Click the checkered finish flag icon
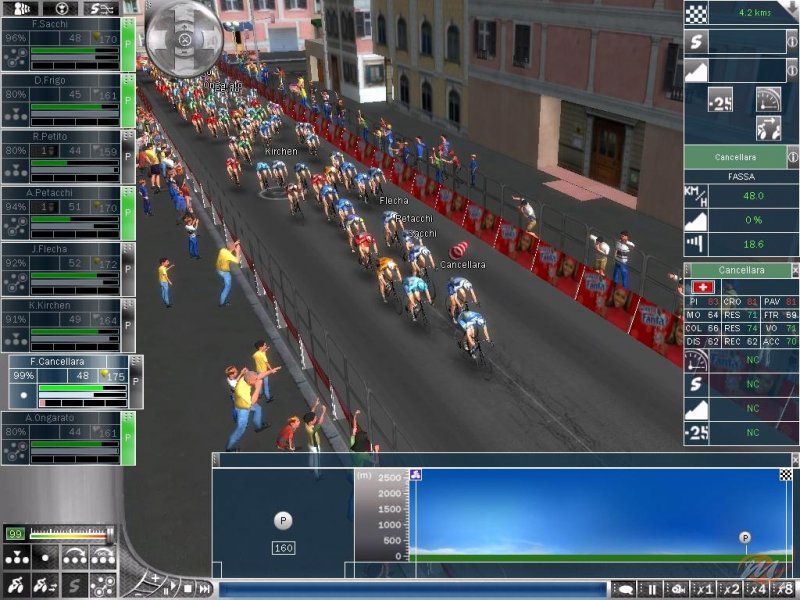The width and height of the screenshot is (800, 600). click(696, 12)
